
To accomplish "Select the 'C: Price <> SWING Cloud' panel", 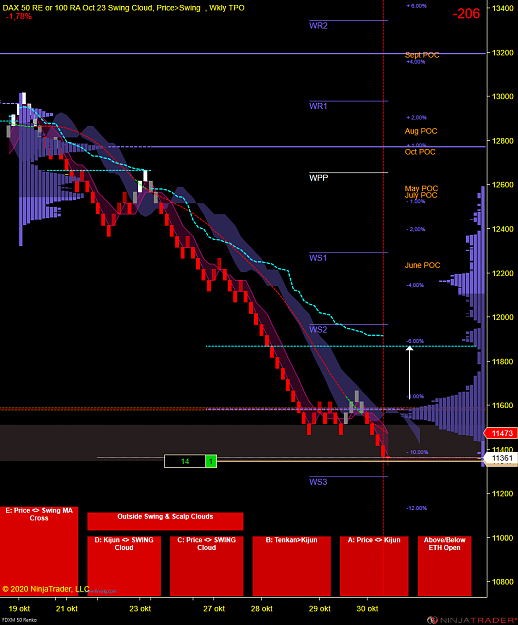I will (206, 566).
